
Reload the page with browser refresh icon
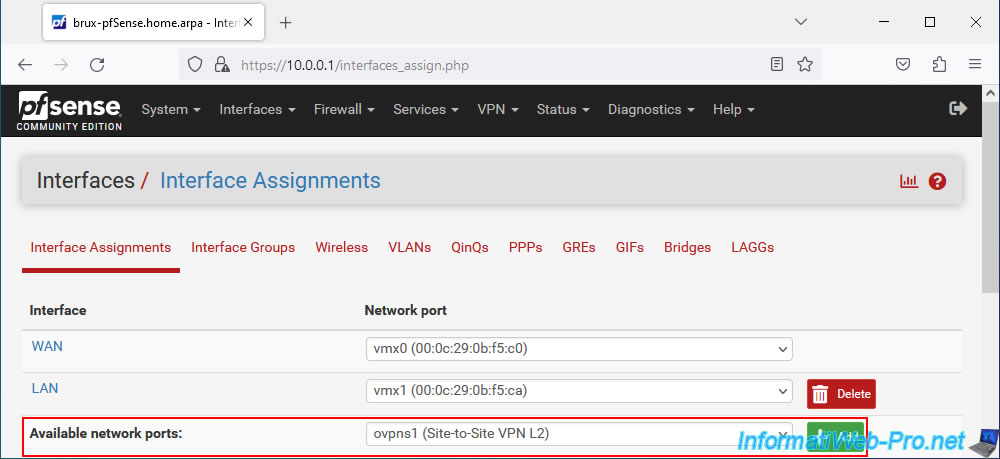pyautogui.click(x=97, y=64)
